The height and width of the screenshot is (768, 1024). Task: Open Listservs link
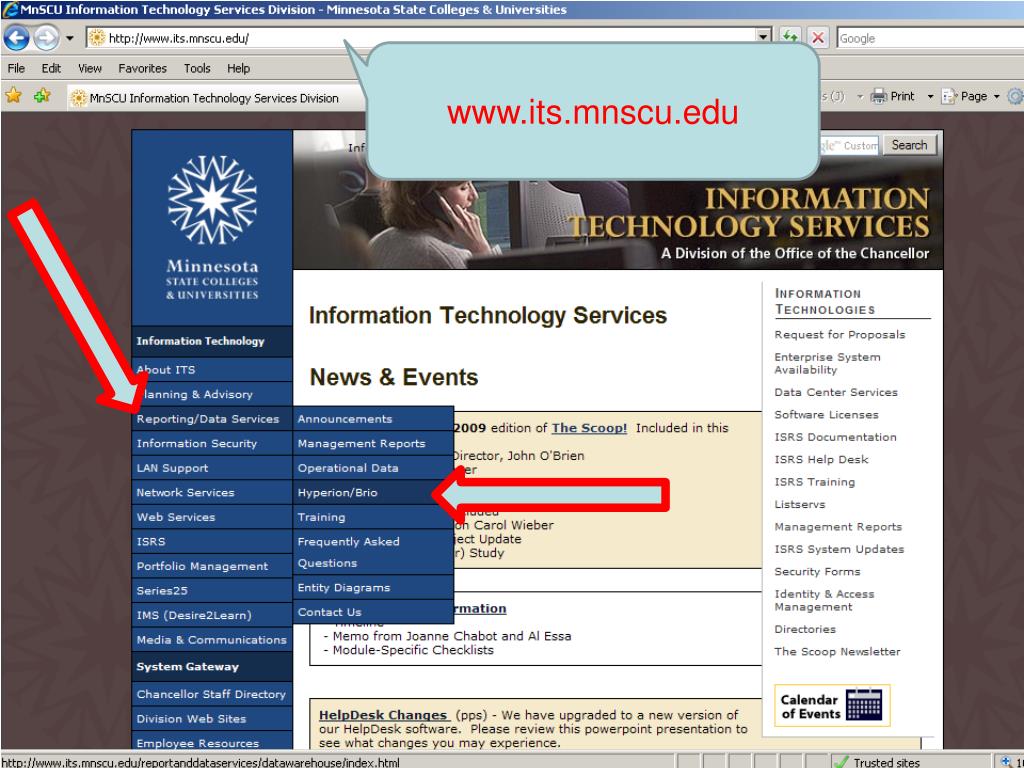point(800,504)
